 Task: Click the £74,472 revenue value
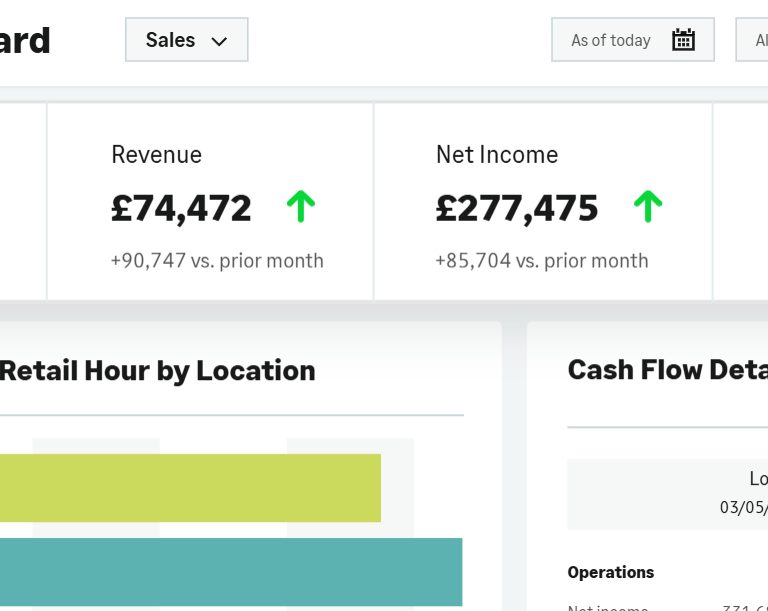(x=181, y=208)
